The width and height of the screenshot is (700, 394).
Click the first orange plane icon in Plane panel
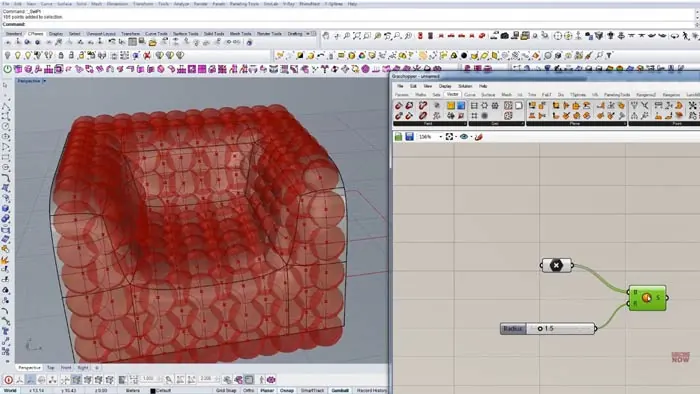[x=532, y=106]
